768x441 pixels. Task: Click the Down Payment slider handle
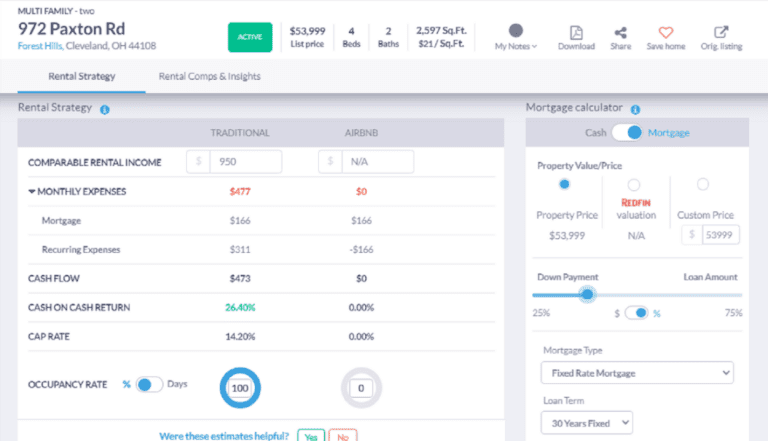point(587,294)
